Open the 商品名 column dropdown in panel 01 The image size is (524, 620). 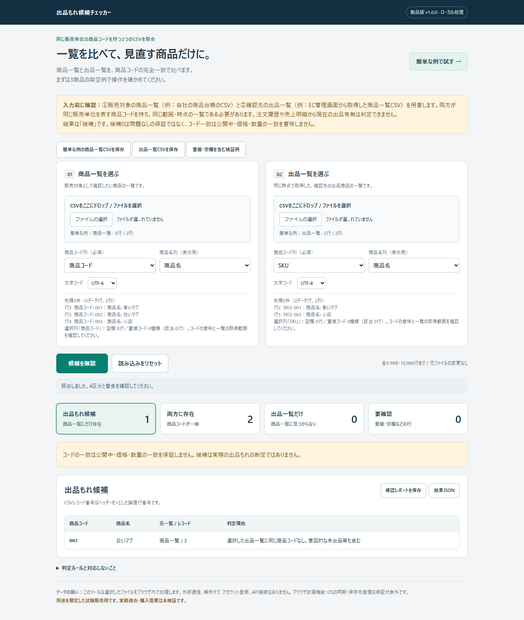205,265
